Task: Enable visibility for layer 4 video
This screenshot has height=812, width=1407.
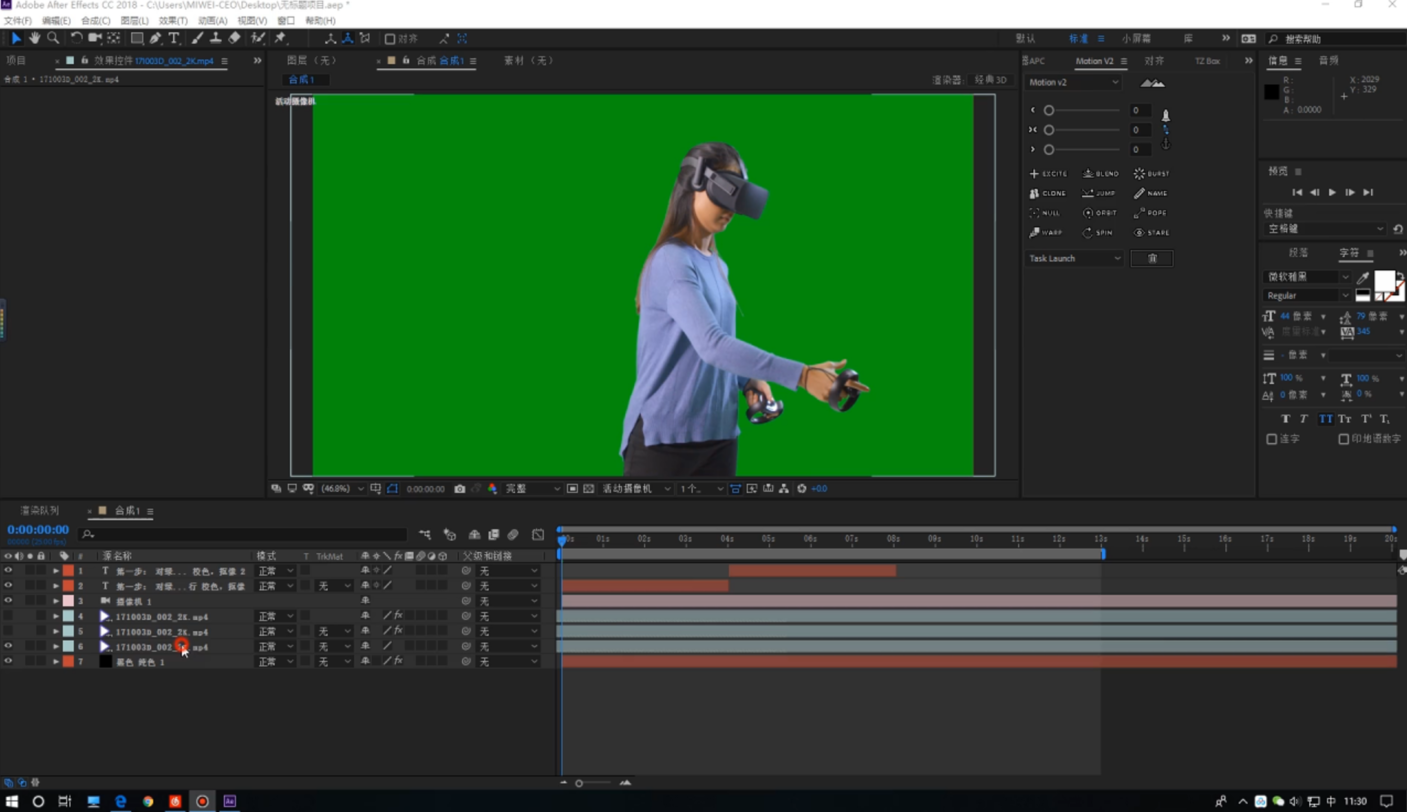Action: (8, 616)
